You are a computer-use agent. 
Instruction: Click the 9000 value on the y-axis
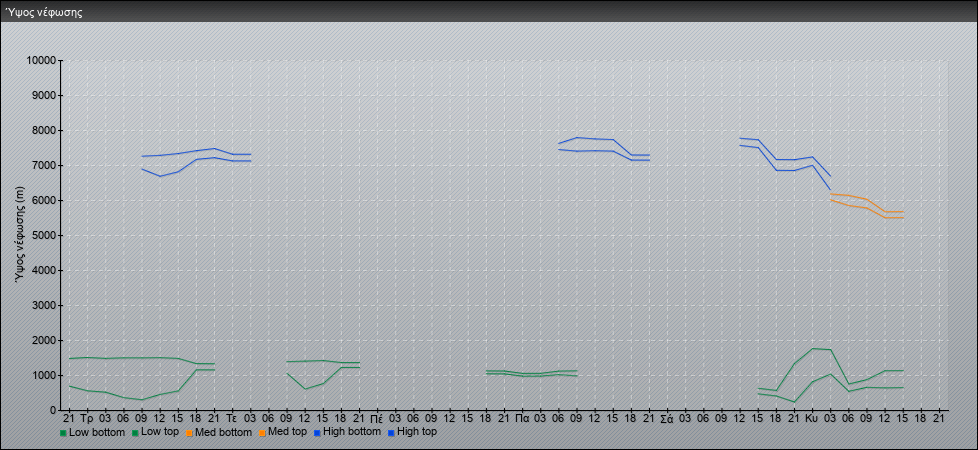coord(44,95)
